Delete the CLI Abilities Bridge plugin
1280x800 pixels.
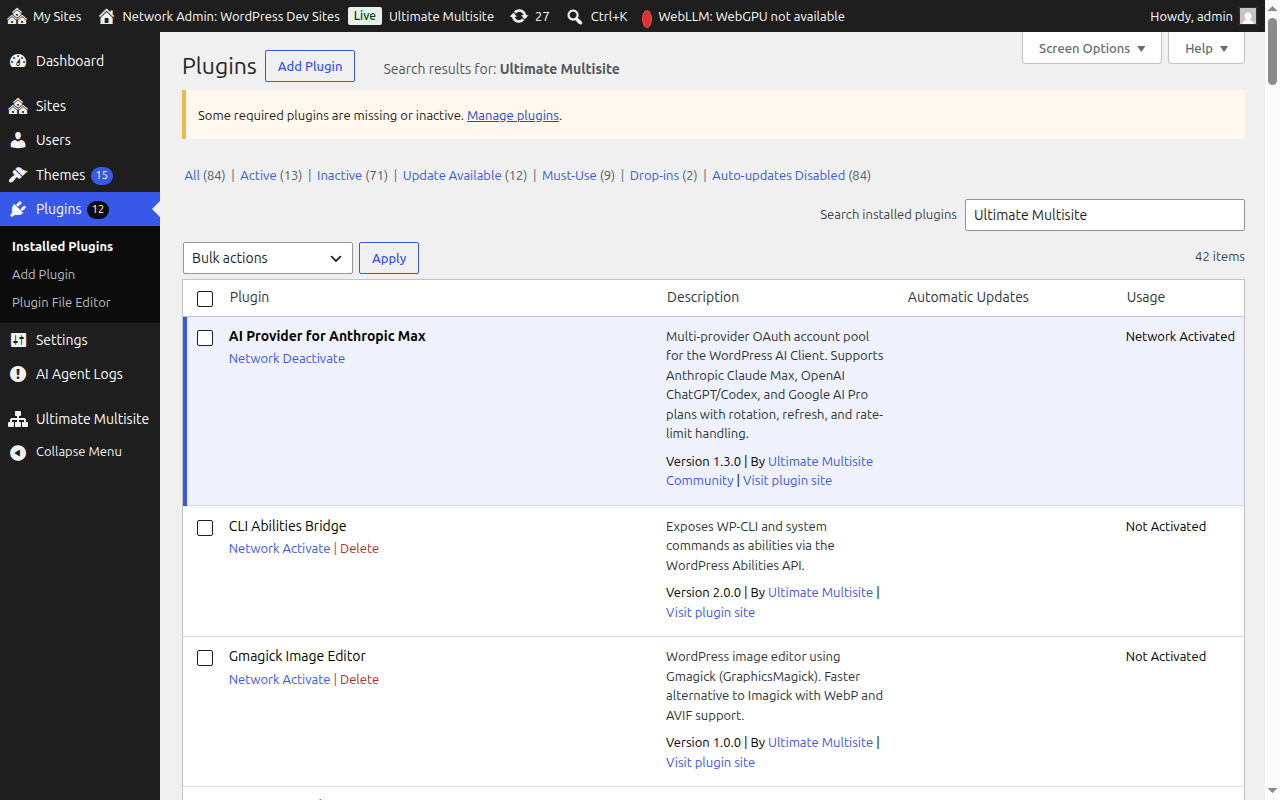pos(359,548)
